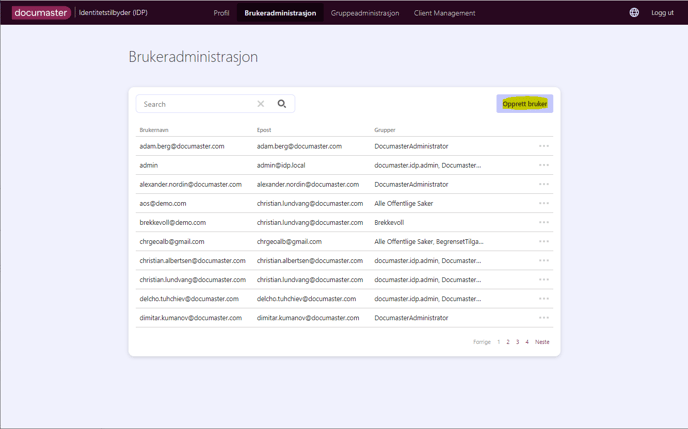Go to page 1 in pagination
The image size is (688, 429).
[x=498, y=342]
